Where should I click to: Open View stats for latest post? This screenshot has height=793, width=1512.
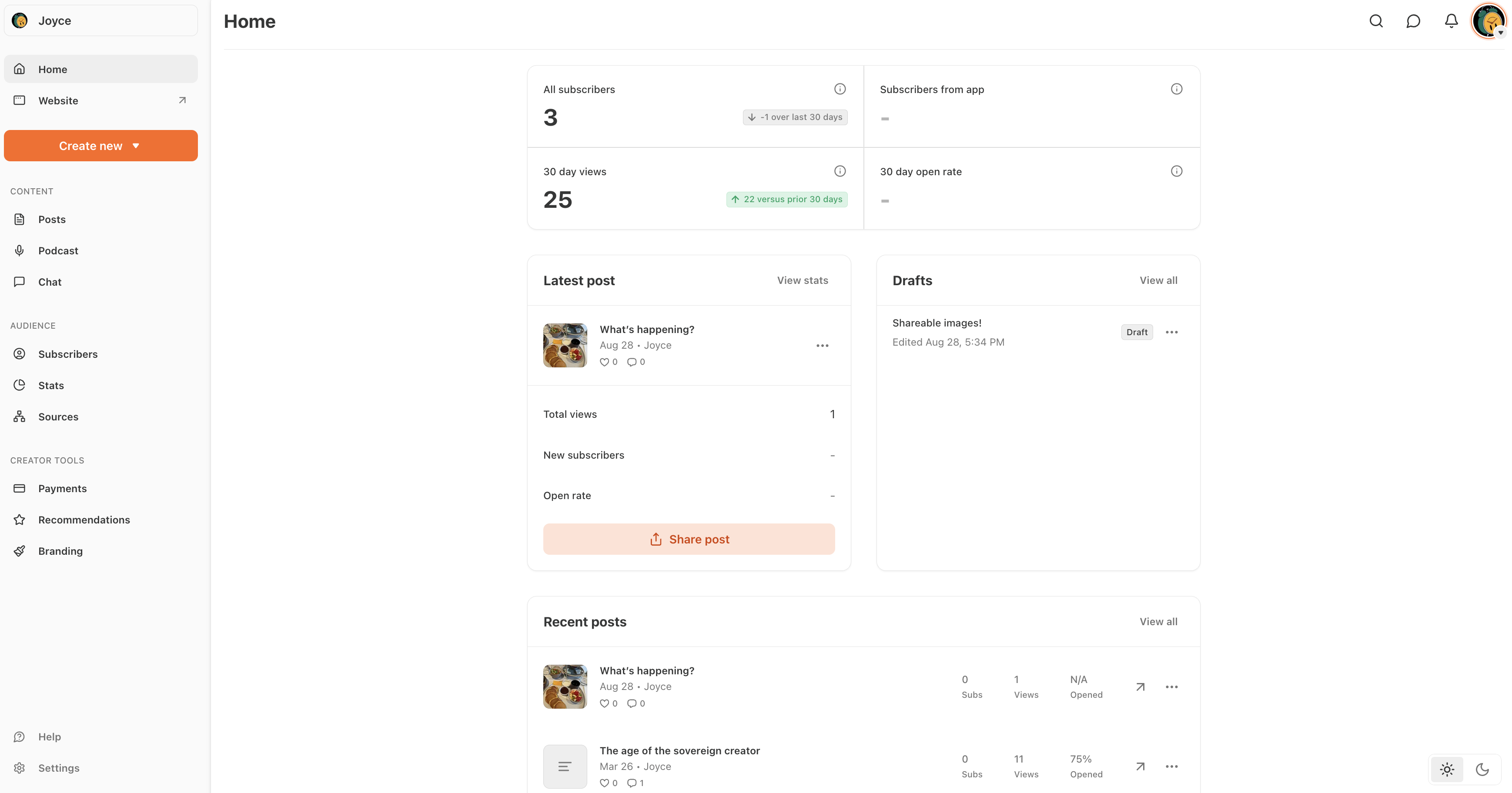tap(803, 280)
